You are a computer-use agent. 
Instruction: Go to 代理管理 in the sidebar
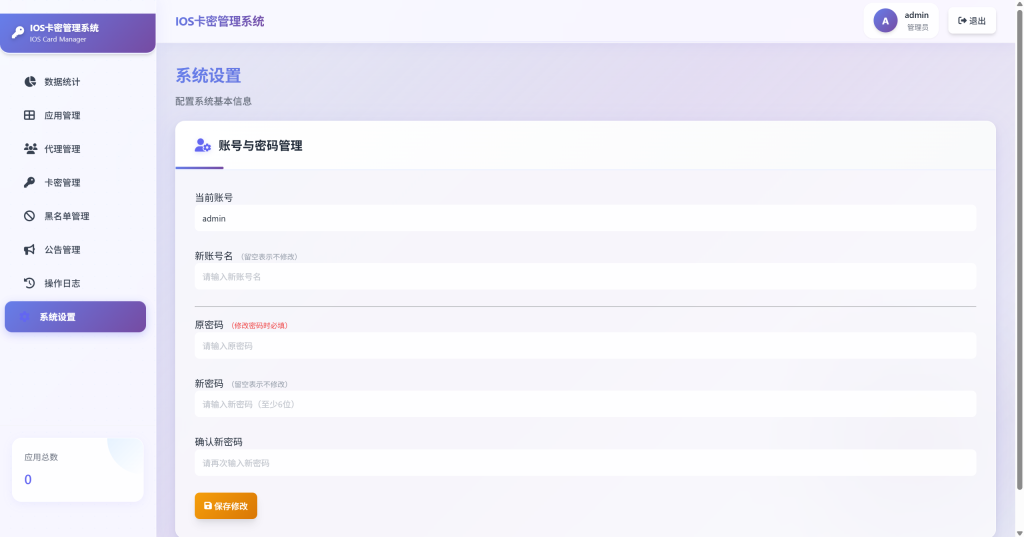pyautogui.click(x=76, y=149)
